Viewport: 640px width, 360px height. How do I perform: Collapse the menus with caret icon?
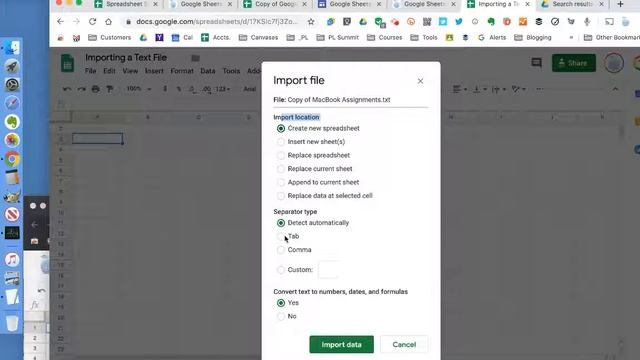615,89
